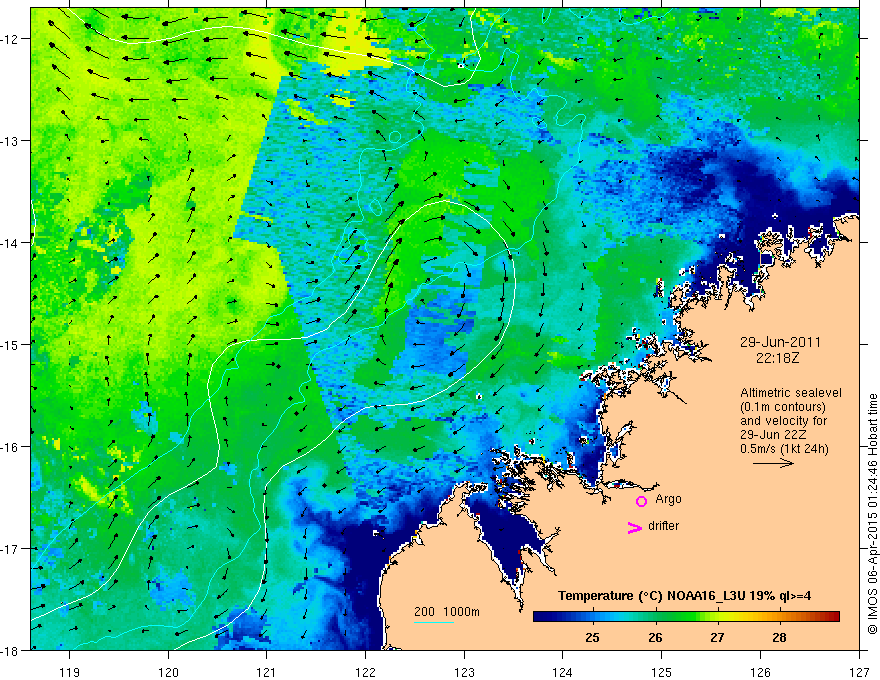Click the "29-Jun 22Z" text line
Viewport: 880px width, 680px height.
pyautogui.click(x=771, y=435)
